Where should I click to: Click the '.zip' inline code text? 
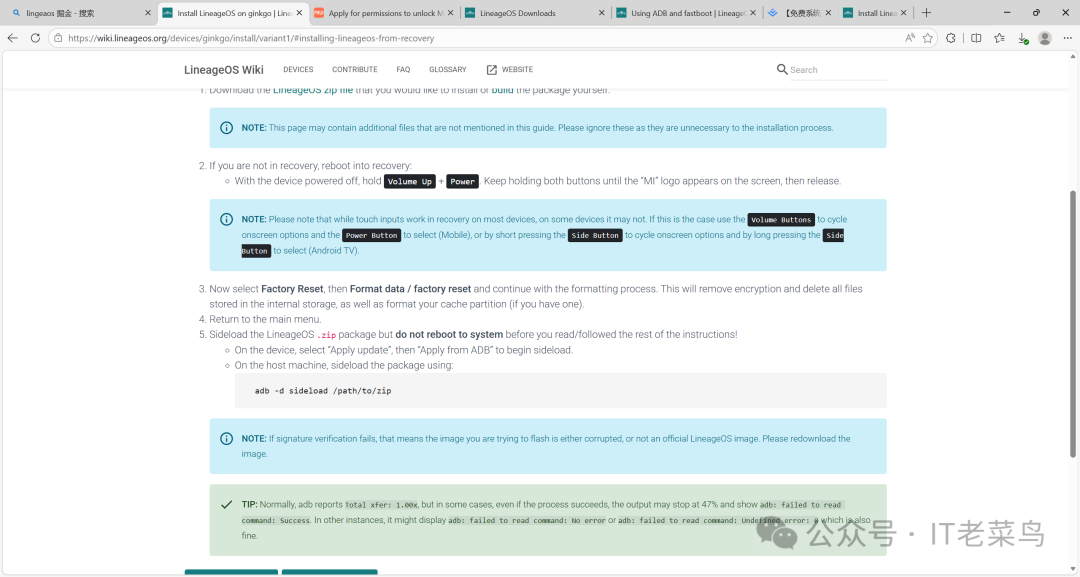(326, 335)
